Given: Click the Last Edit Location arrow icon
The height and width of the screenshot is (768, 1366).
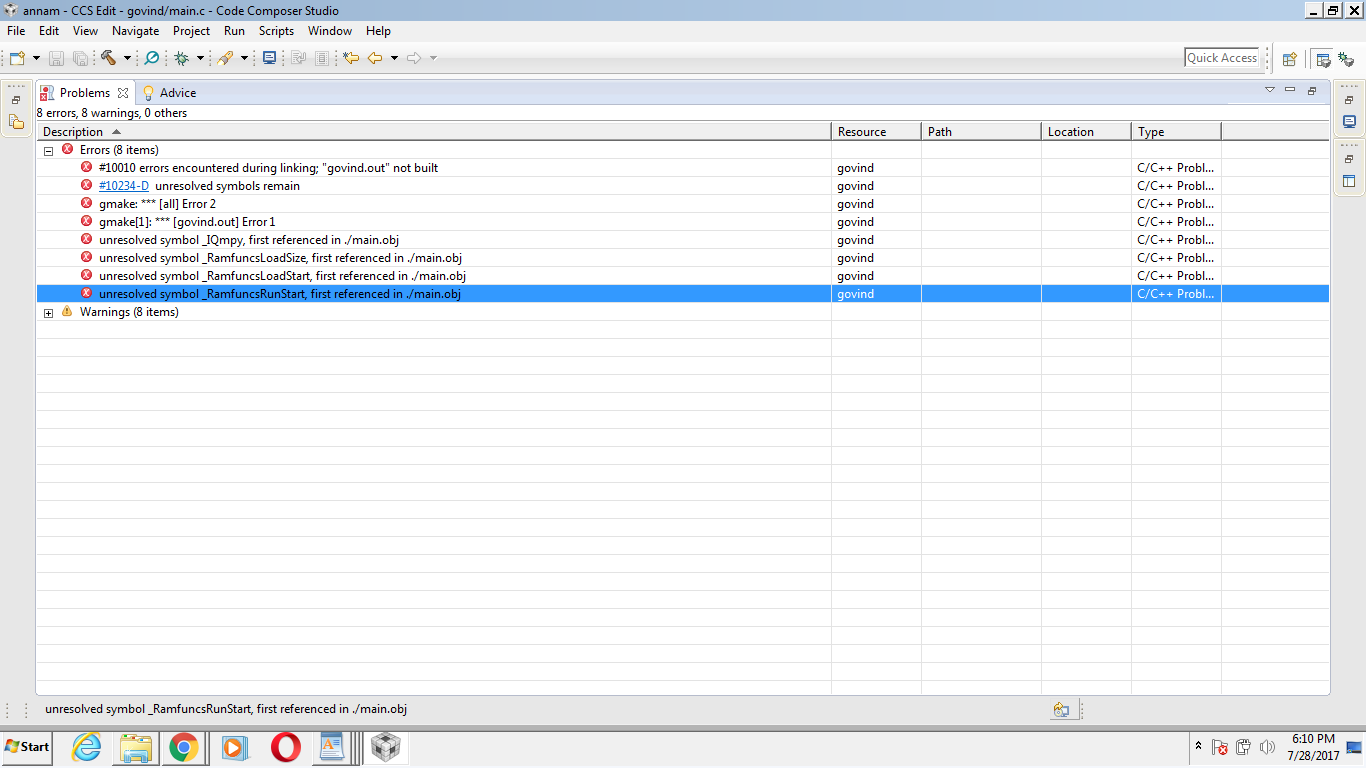Looking at the screenshot, I should pos(351,58).
